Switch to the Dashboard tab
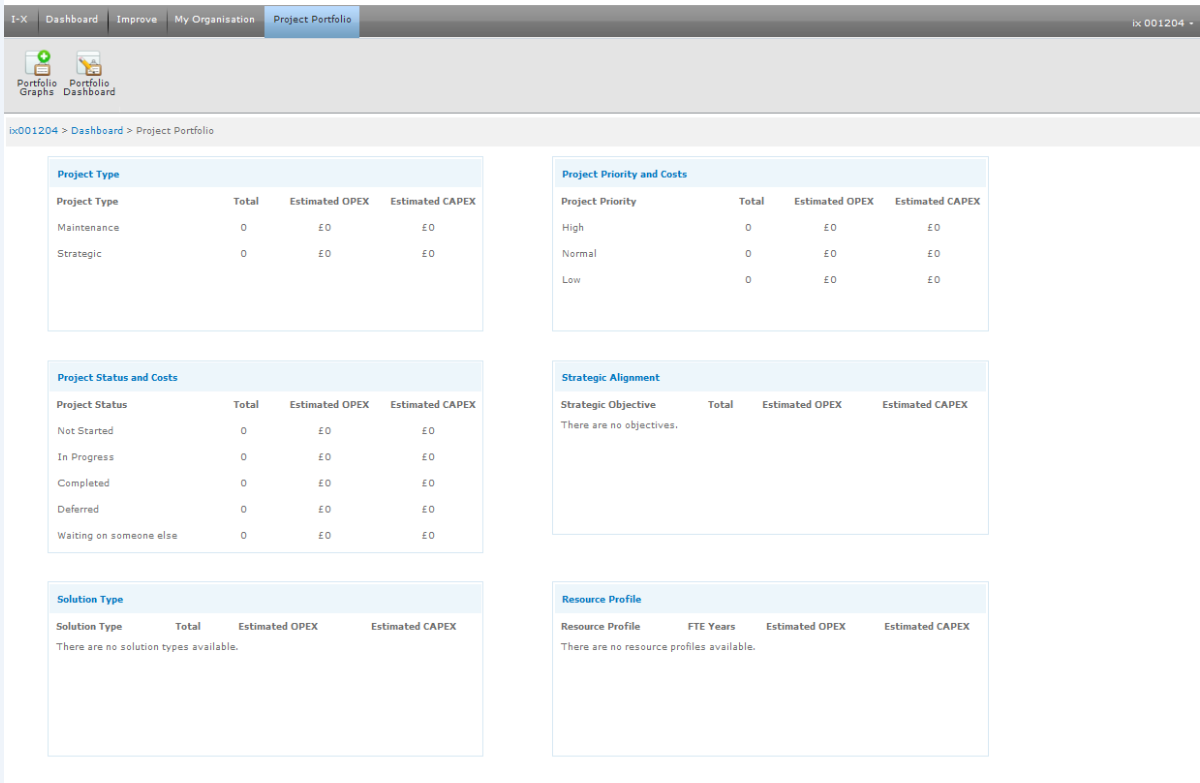This screenshot has width=1200, height=783. [71, 19]
